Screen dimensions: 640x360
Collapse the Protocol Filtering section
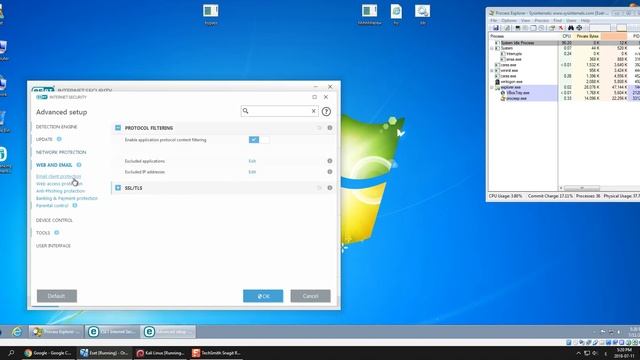point(118,128)
